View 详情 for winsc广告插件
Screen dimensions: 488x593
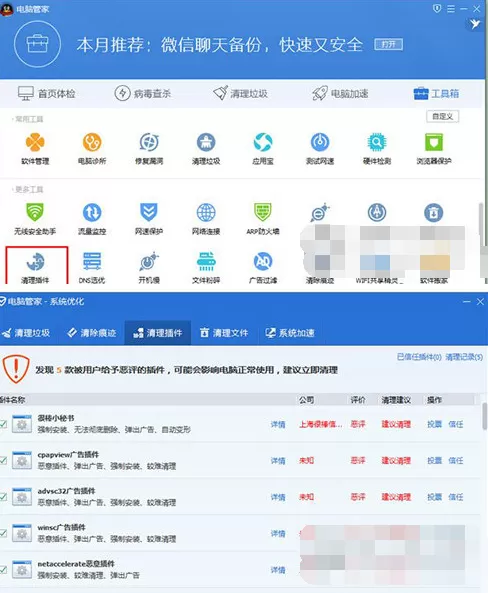click(x=278, y=533)
